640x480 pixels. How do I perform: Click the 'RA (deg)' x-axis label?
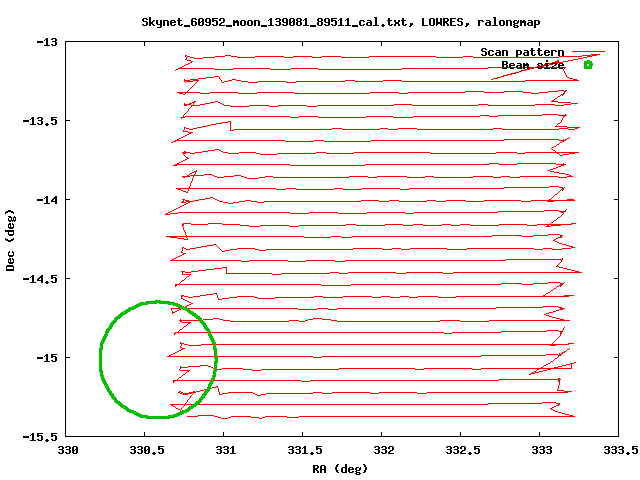coord(340,468)
